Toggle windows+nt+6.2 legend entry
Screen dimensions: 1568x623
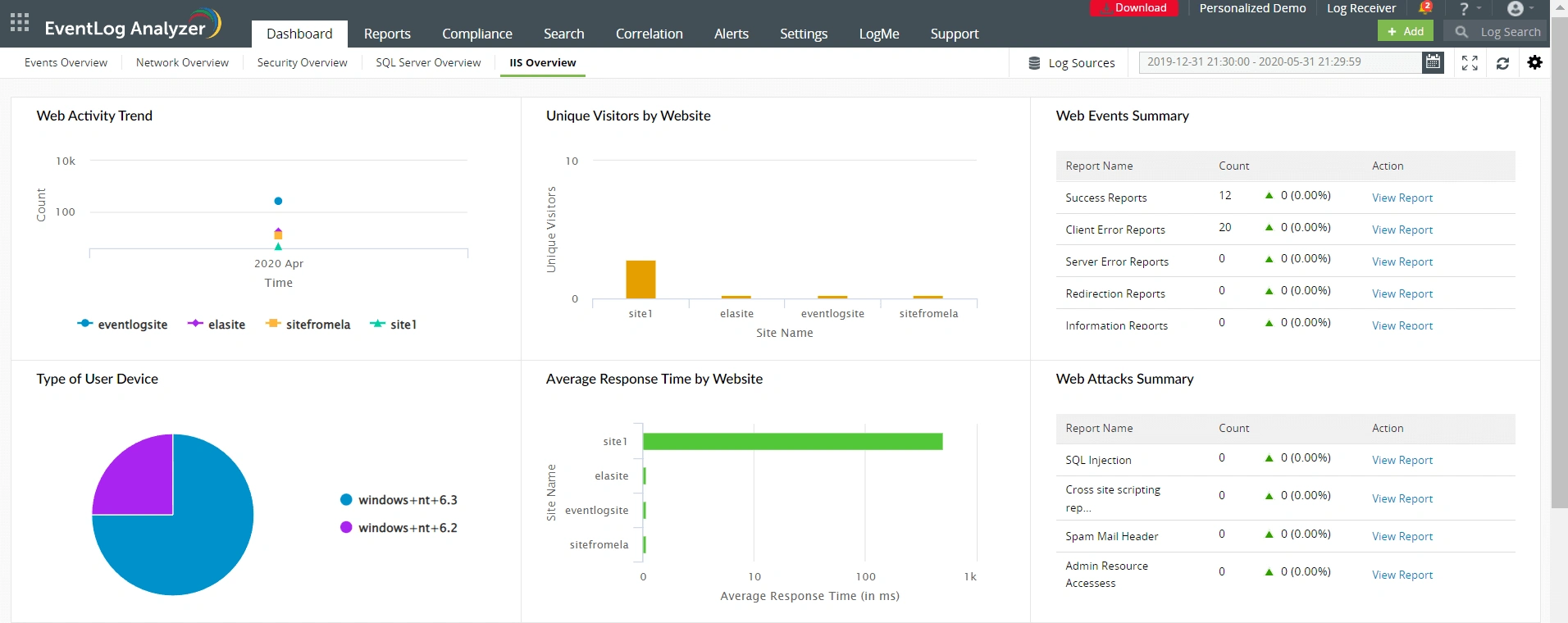(x=399, y=528)
